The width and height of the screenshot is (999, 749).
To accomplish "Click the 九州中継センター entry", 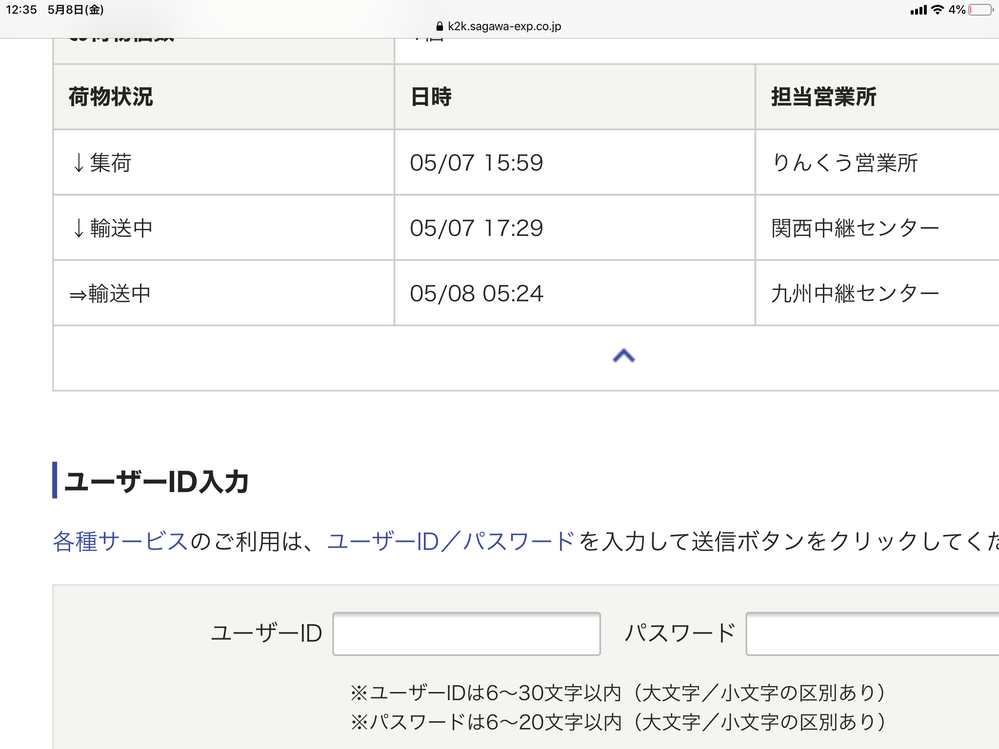I will pyautogui.click(x=856, y=293).
